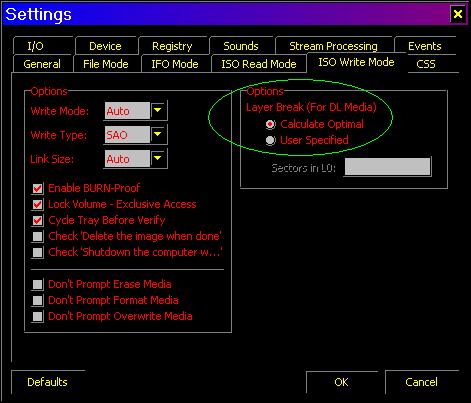The width and height of the screenshot is (471, 403).
Task: Open the Link Size dropdown arrow
Action: (x=158, y=159)
